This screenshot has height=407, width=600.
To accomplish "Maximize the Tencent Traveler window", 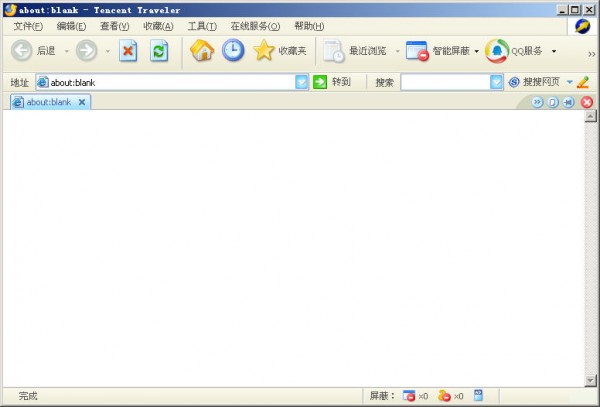I will [x=575, y=10].
